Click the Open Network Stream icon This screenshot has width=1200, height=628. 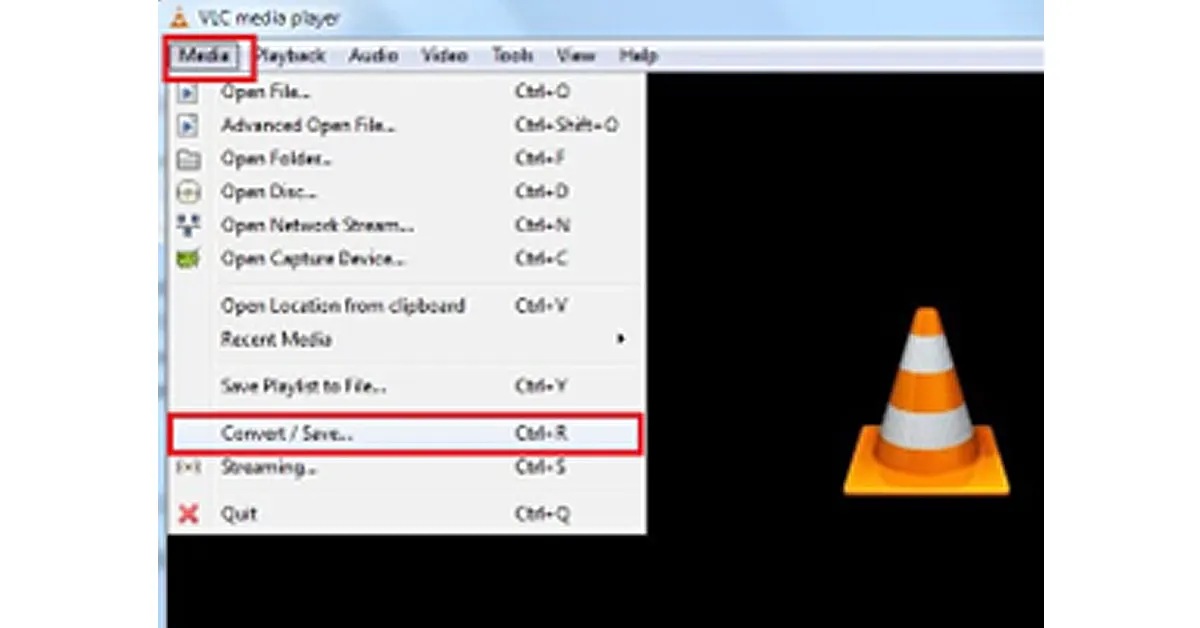pos(188,225)
